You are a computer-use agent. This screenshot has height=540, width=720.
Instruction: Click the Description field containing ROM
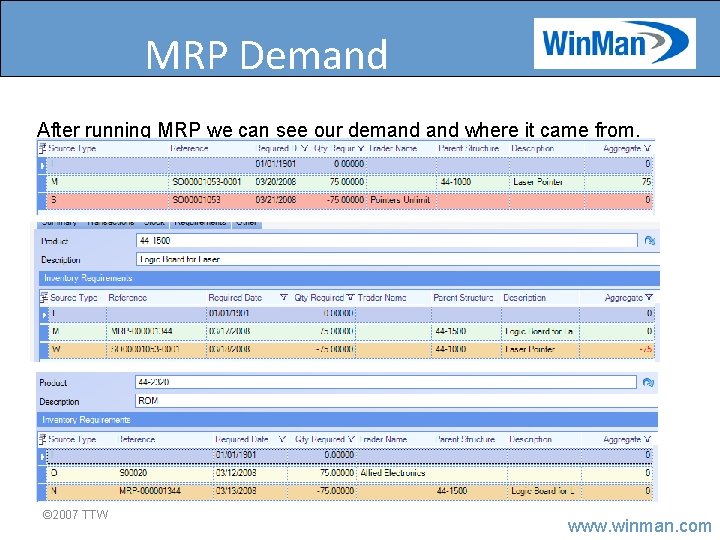(x=396, y=401)
